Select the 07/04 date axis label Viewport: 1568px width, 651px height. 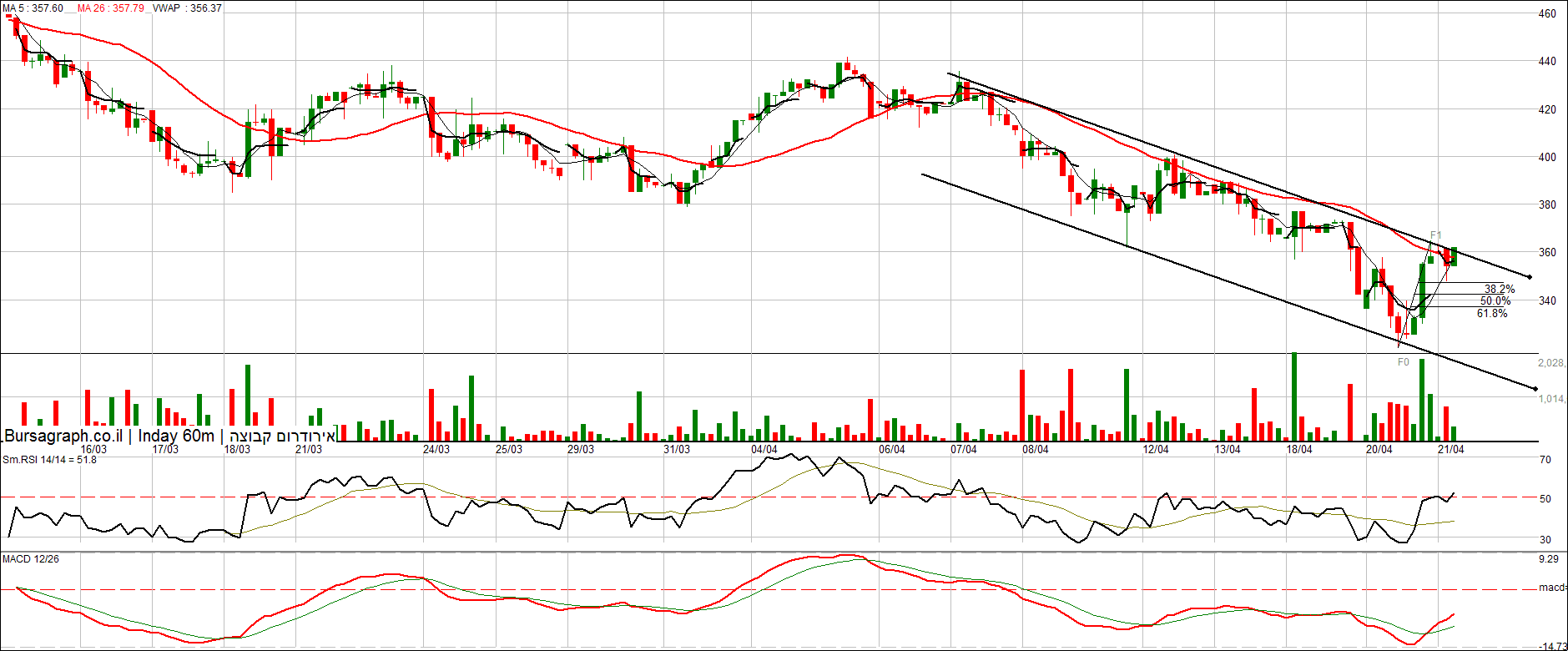point(964,449)
